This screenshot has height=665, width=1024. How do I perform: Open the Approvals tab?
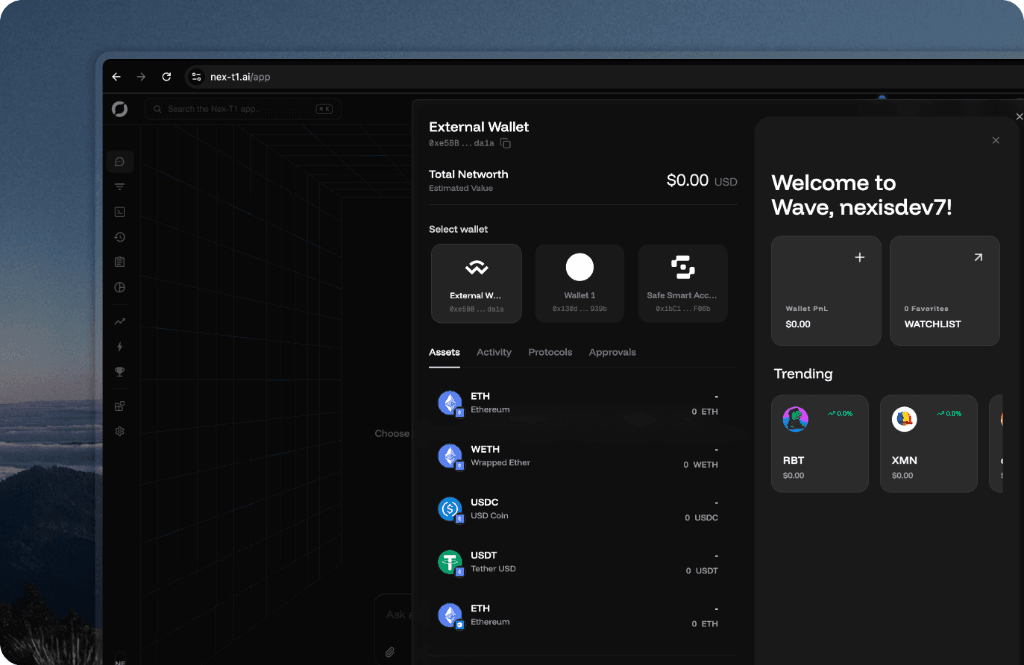tap(612, 352)
